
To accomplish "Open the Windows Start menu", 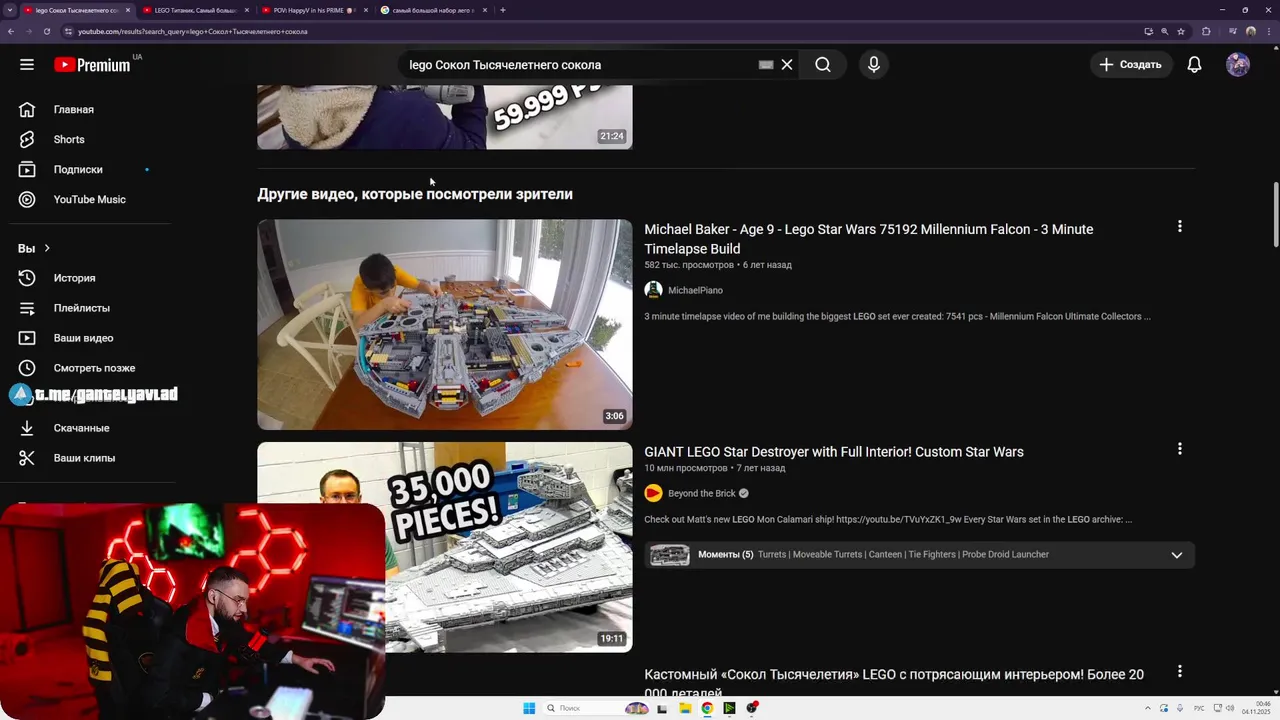I will 529,708.
